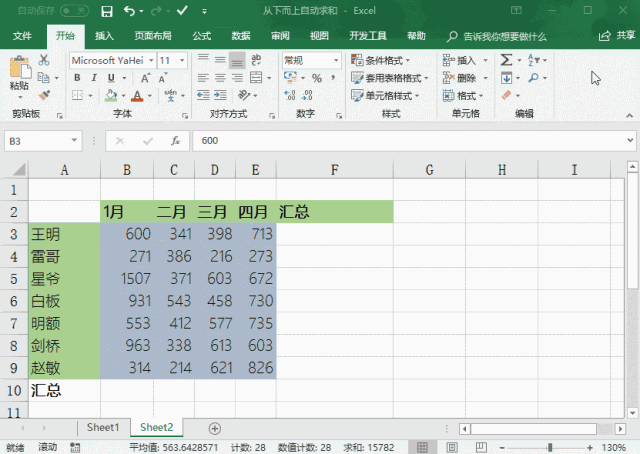Click the font color red A swatch

135,96
